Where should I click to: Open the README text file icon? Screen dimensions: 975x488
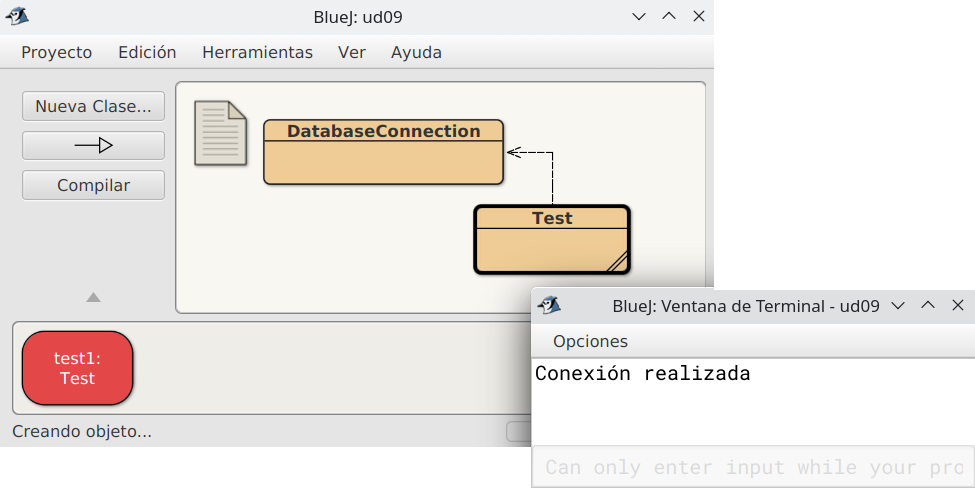pos(219,133)
